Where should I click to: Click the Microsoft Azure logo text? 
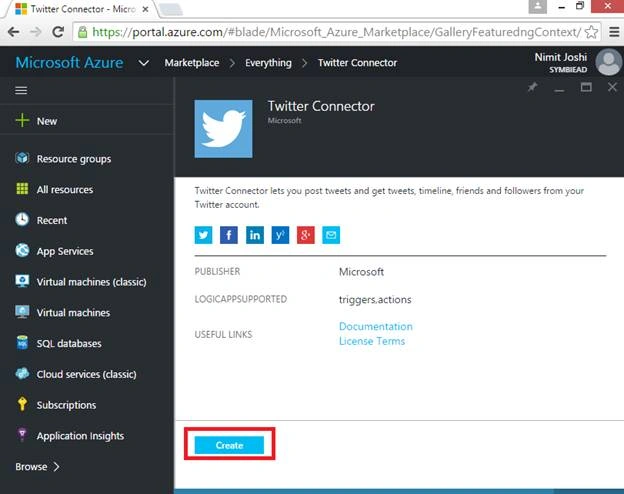pyautogui.click(x=69, y=62)
